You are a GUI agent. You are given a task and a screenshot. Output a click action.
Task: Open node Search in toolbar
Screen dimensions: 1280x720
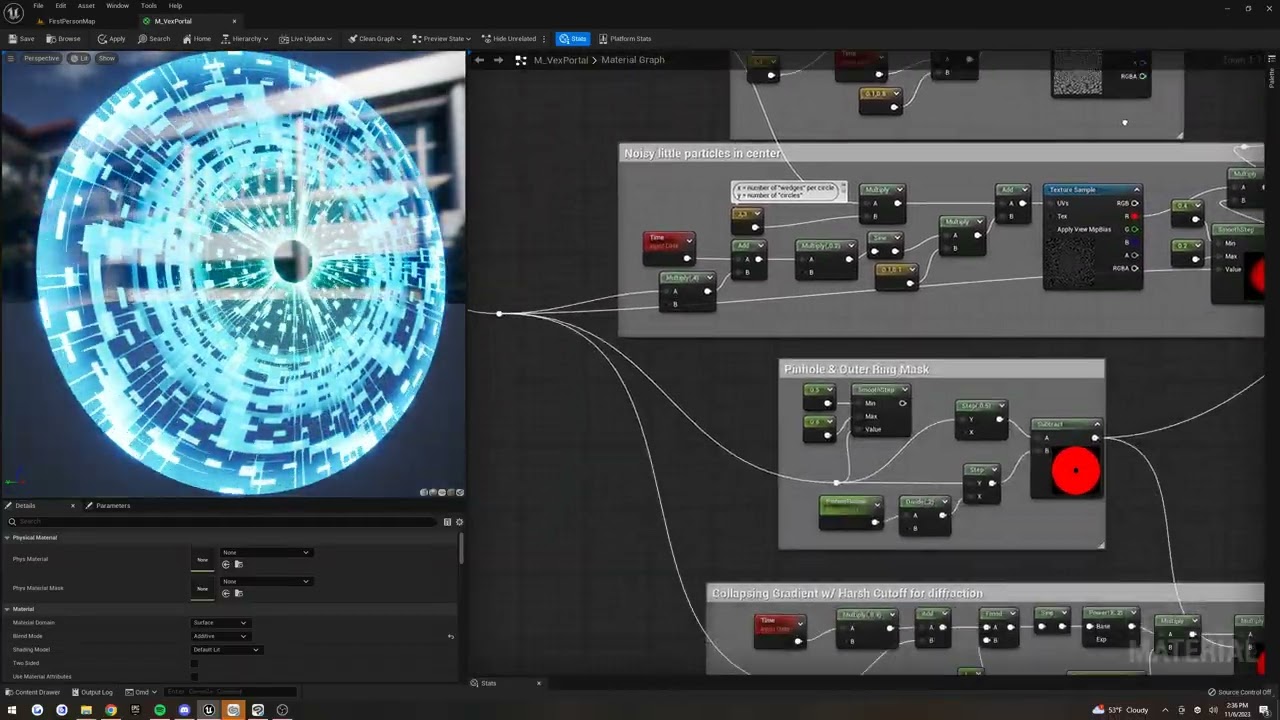pyautogui.click(x=154, y=39)
